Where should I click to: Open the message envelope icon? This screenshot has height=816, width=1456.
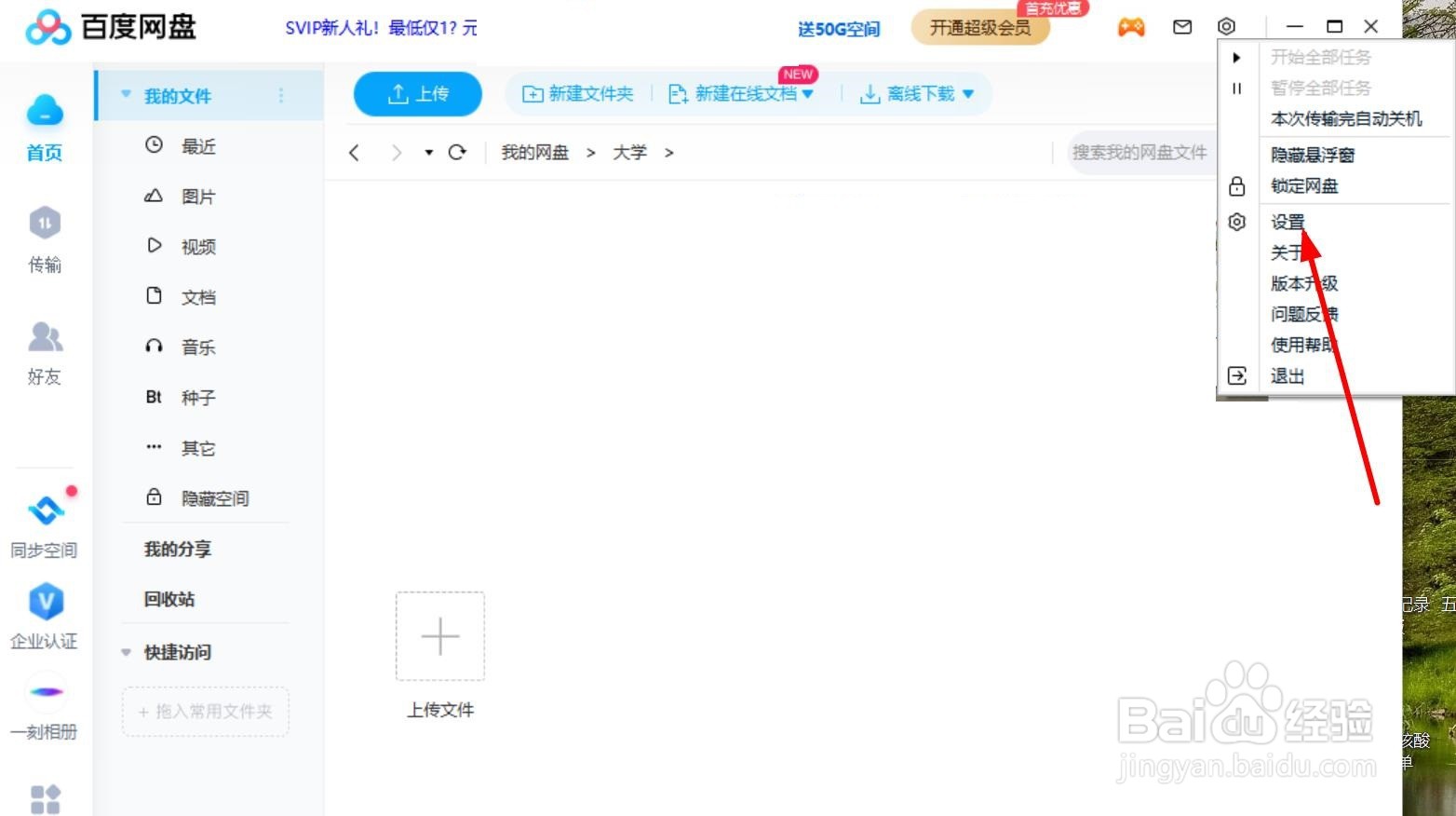[1181, 27]
